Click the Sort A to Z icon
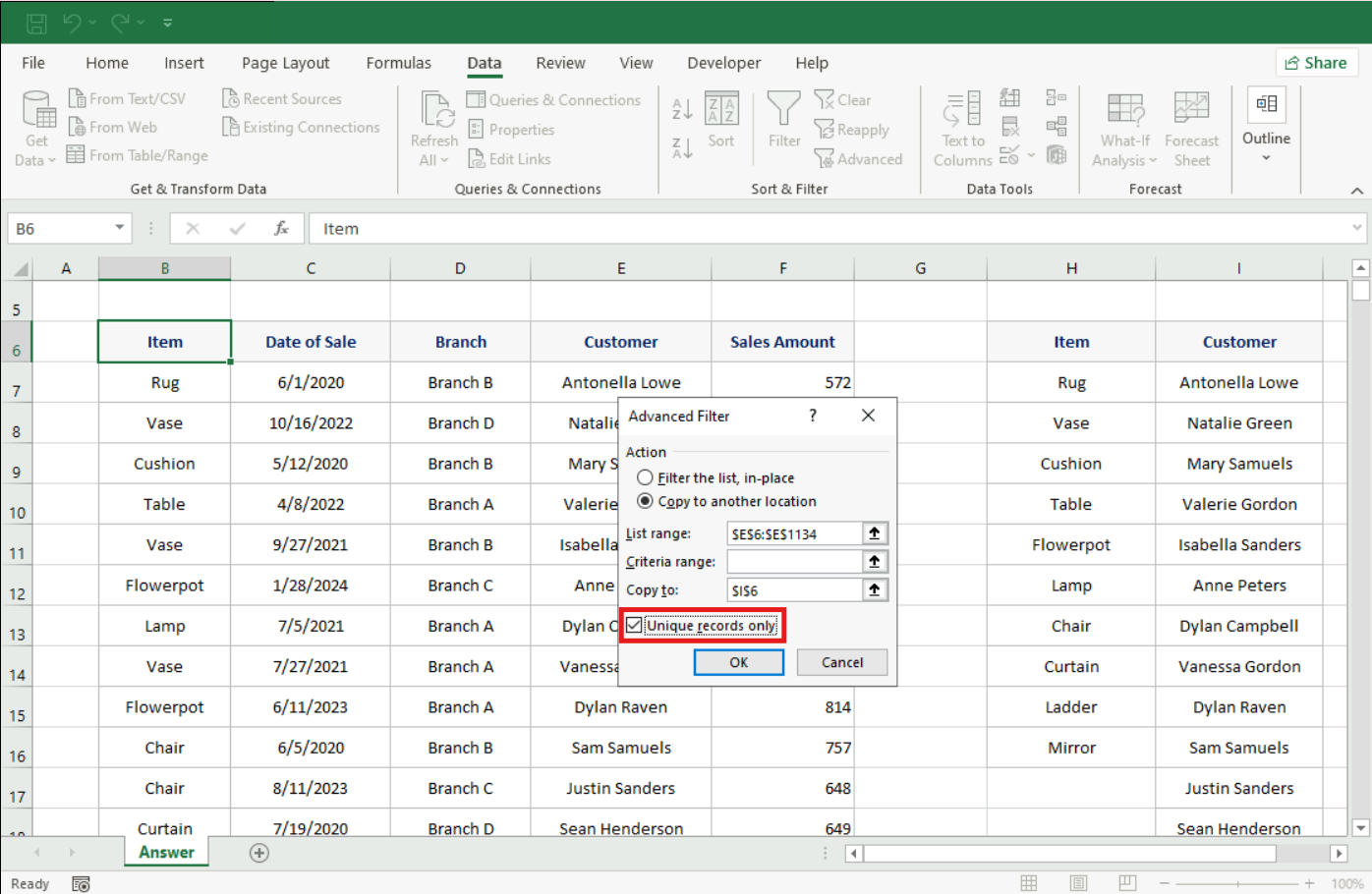 (x=682, y=109)
